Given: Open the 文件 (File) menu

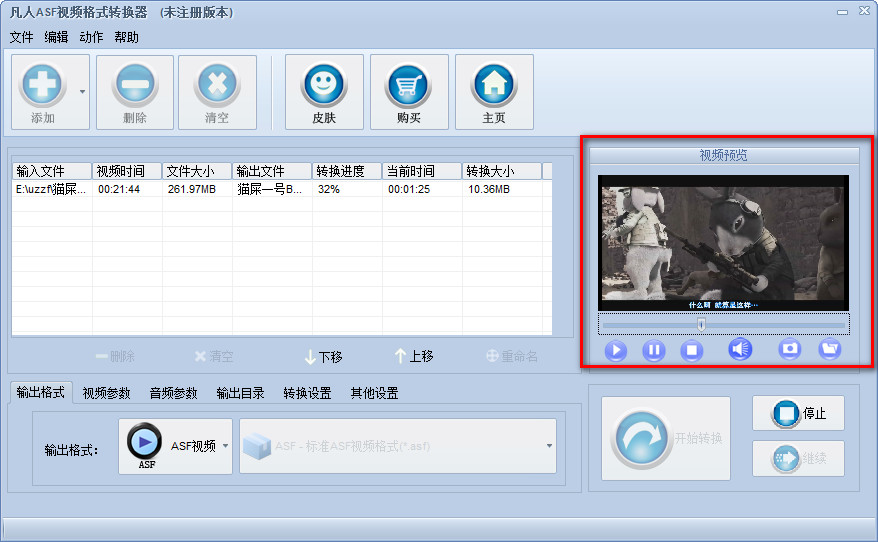Looking at the screenshot, I should click(x=21, y=37).
